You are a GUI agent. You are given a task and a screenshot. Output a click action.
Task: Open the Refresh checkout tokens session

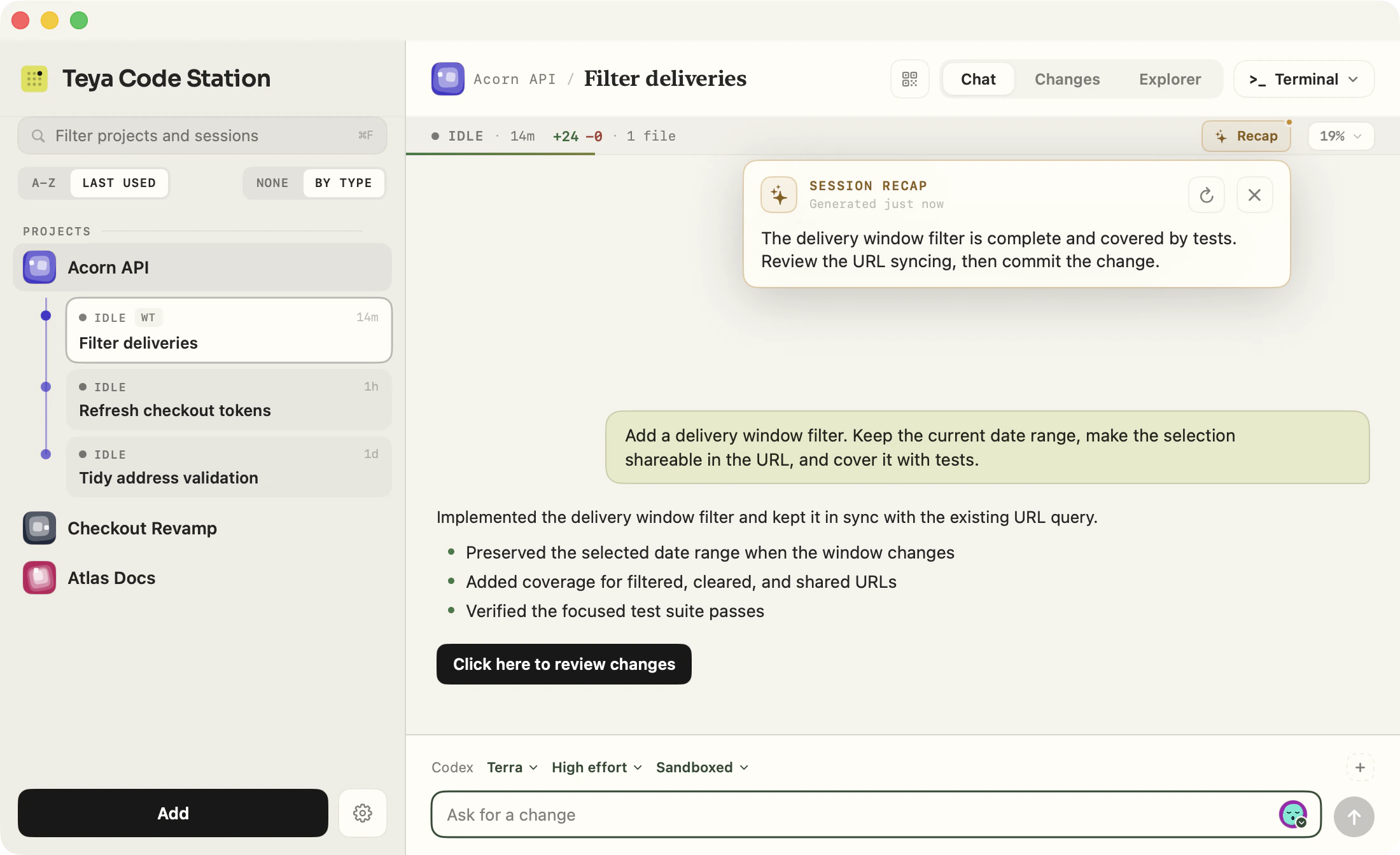click(x=229, y=400)
